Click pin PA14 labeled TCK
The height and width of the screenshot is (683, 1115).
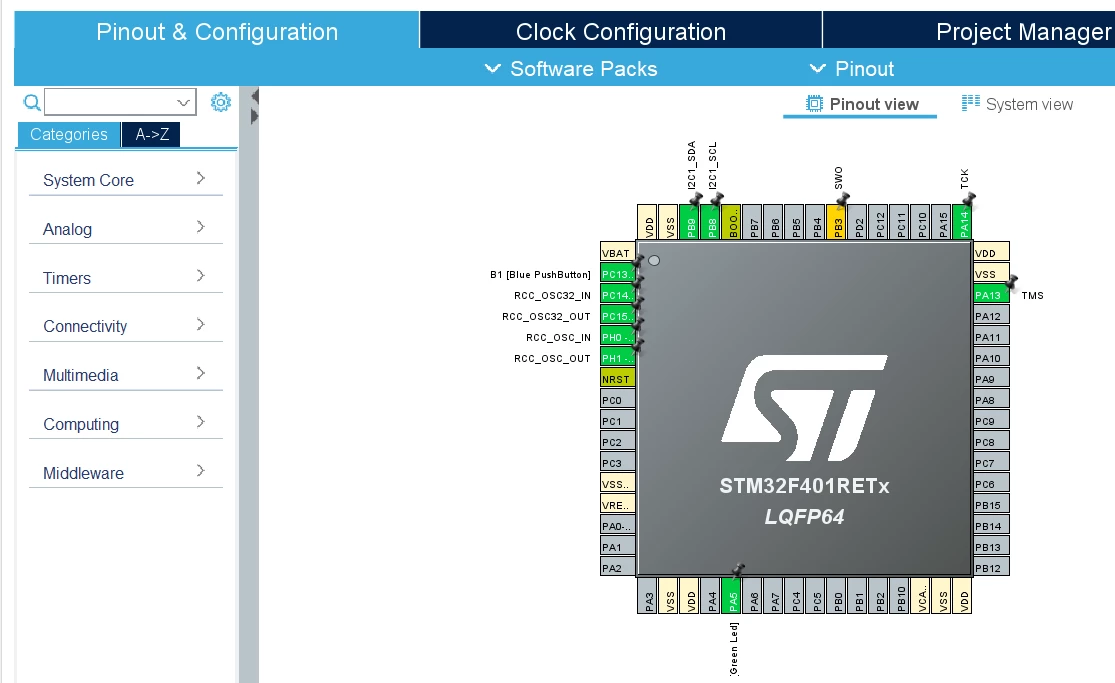click(962, 222)
